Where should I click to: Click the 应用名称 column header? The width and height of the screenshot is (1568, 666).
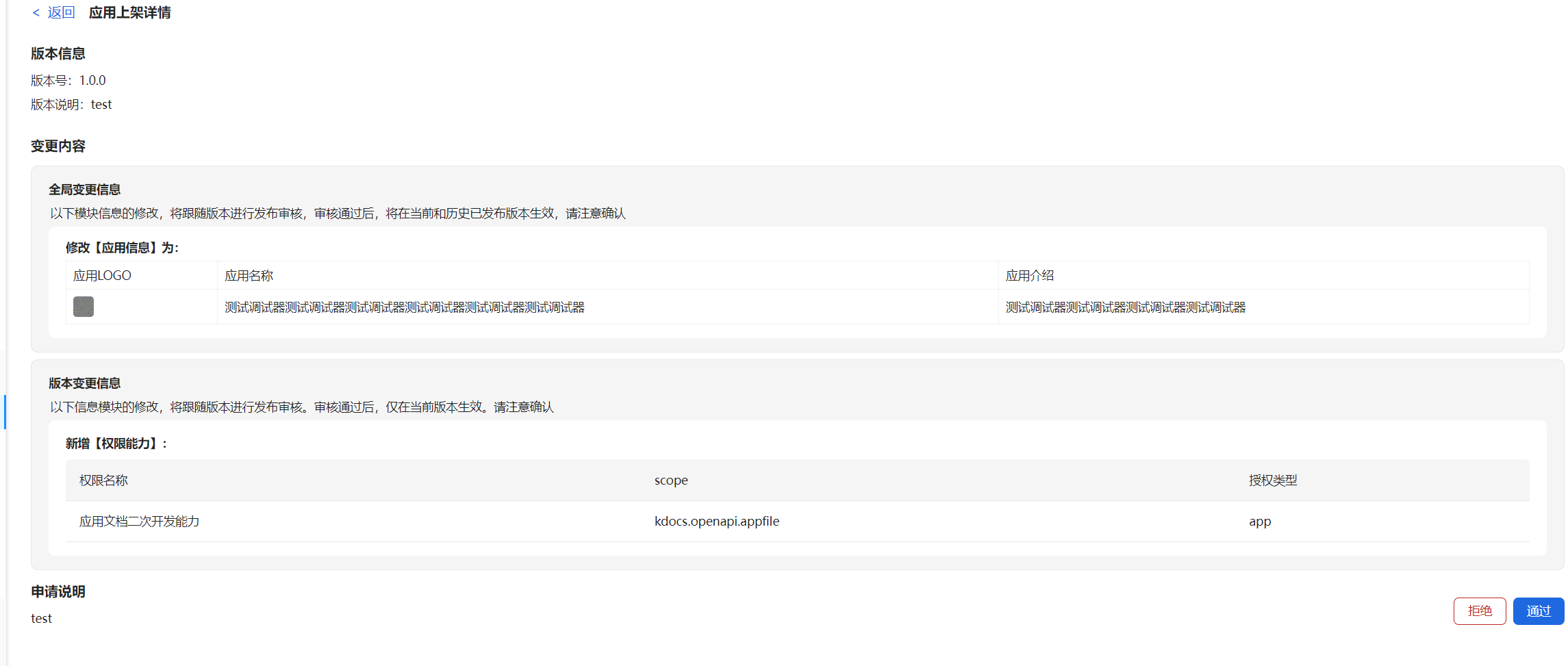coord(249,276)
